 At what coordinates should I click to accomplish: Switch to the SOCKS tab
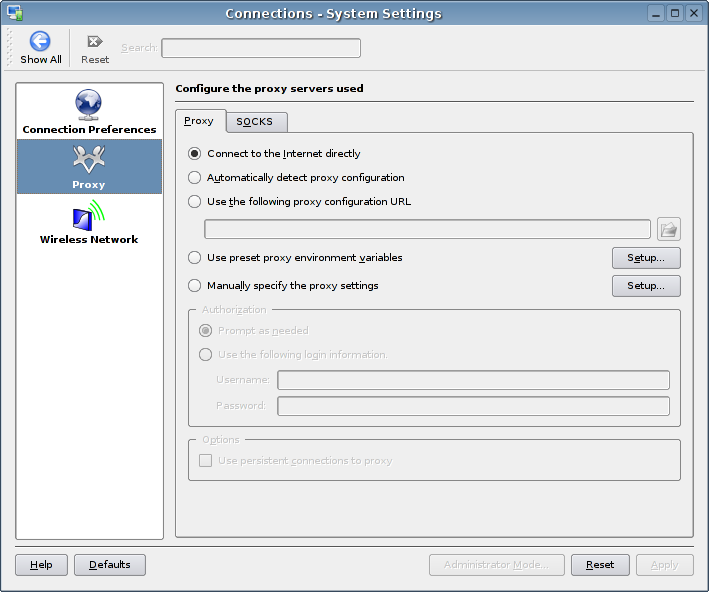pyautogui.click(x=256, y=122)
